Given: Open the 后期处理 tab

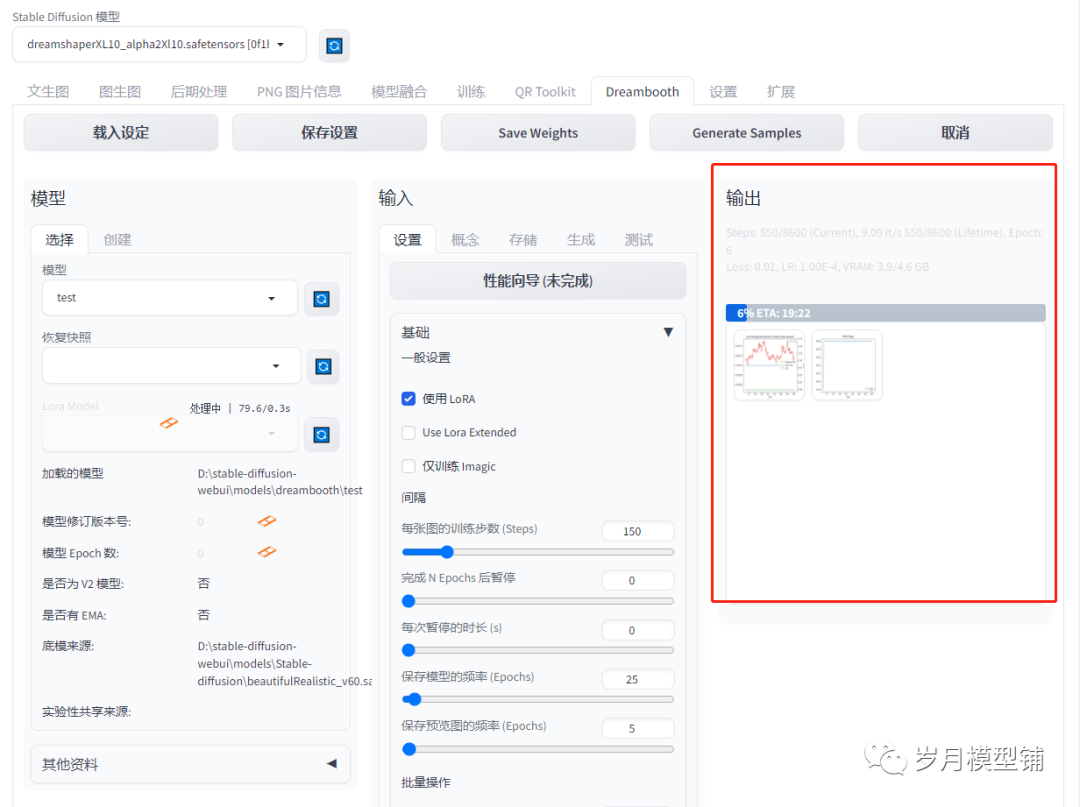Looking at the screenshot, I should pos(198,92).
